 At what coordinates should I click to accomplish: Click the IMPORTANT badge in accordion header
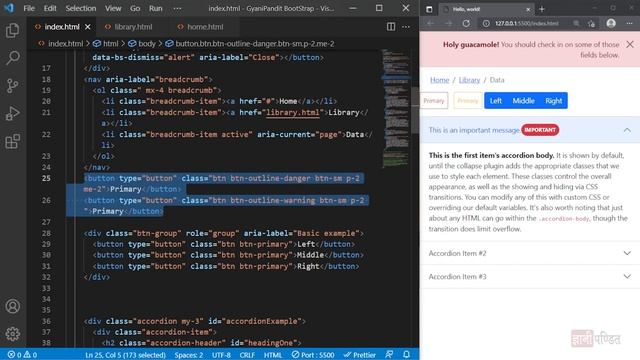point(540,130)
